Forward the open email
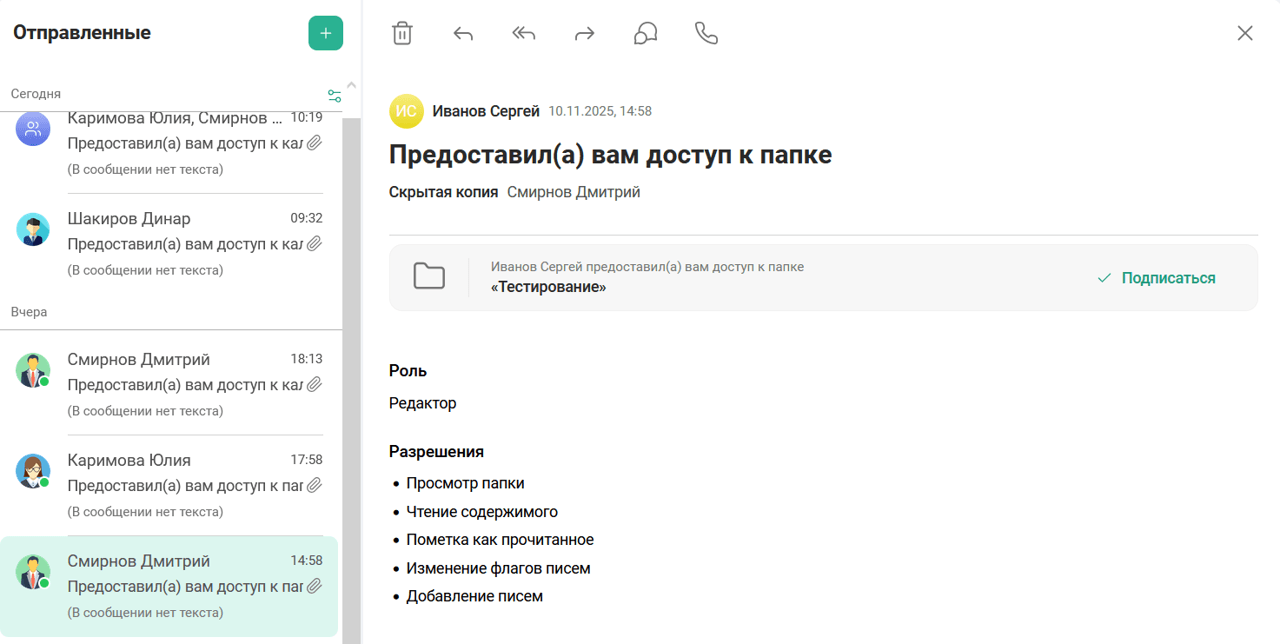The height and width of the screenshot is (644, 1280). [583, 33]
